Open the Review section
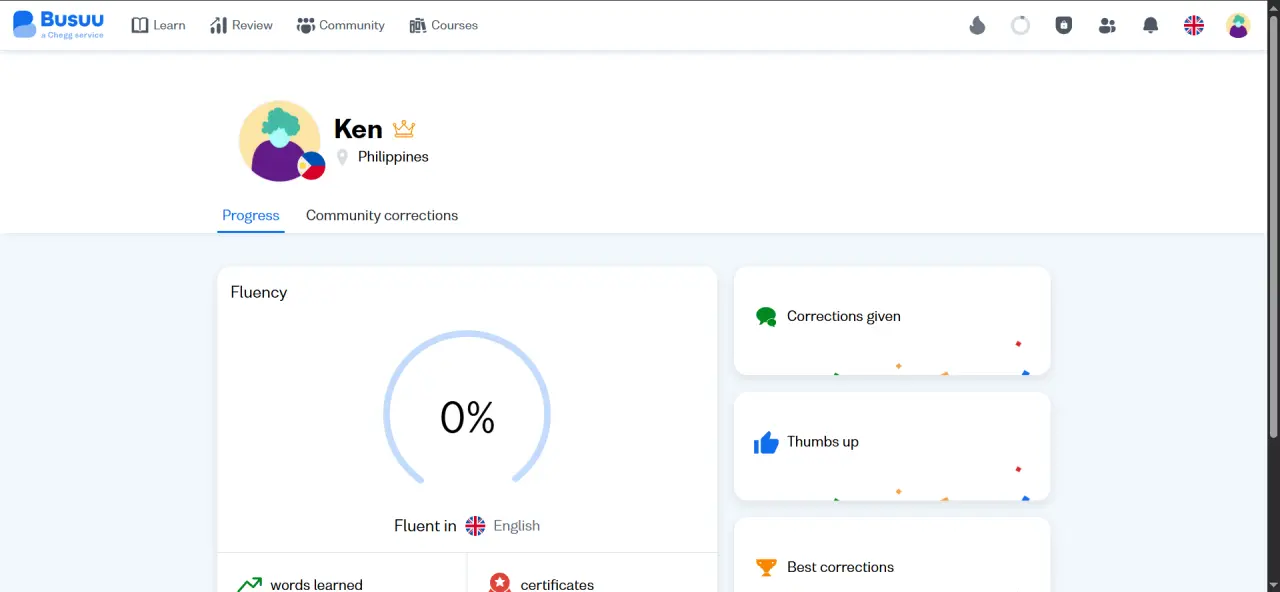Viewport: 1280px width, 592px height. click(x=241, y=25)
